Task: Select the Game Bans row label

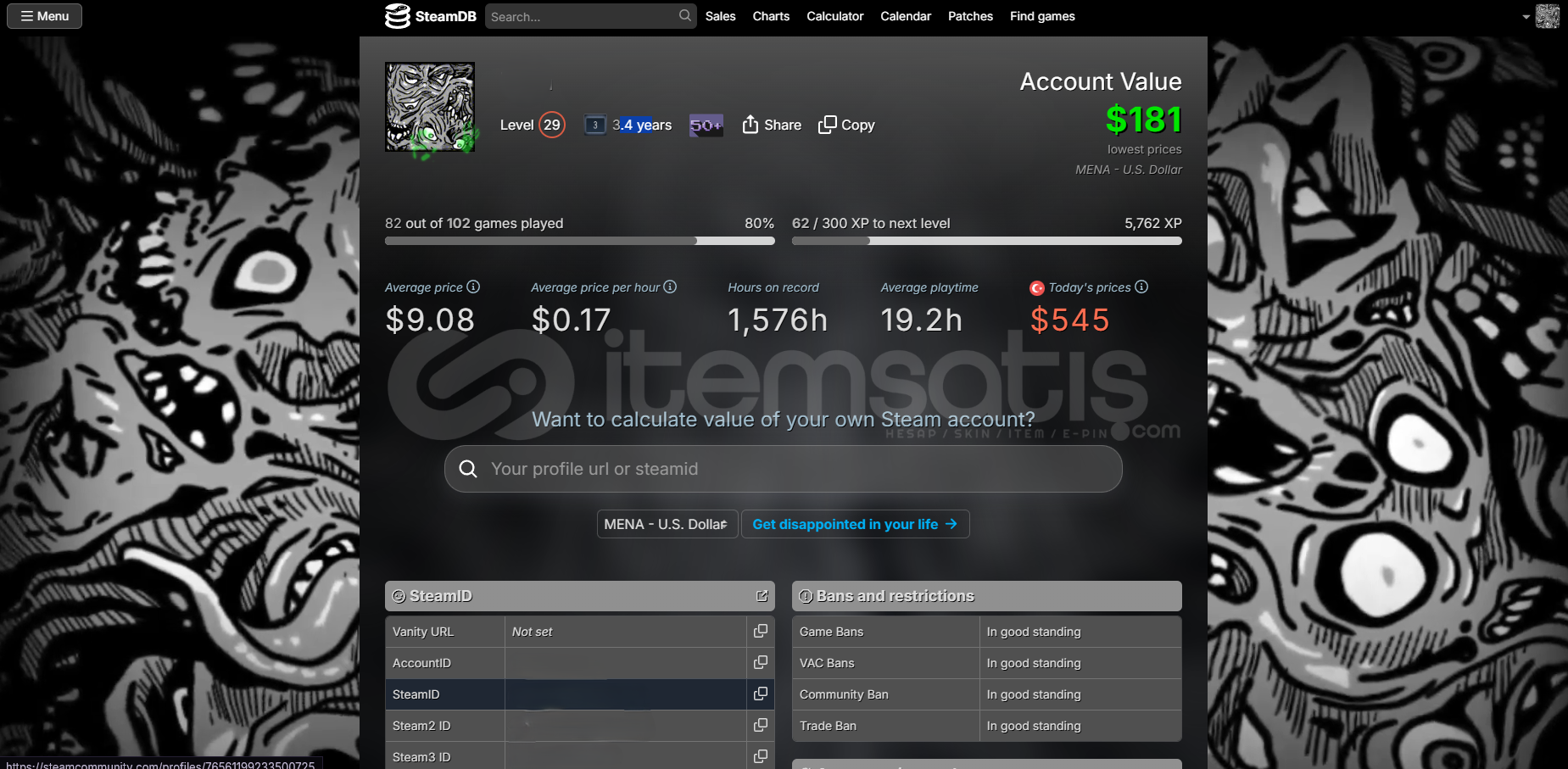Action: coord(831,632)
